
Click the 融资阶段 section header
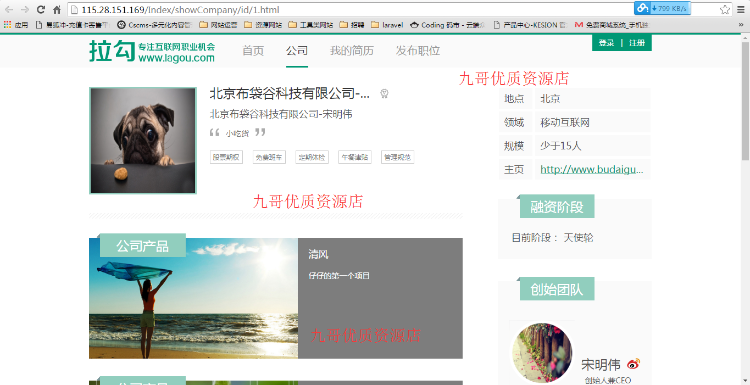pos(557,207)
